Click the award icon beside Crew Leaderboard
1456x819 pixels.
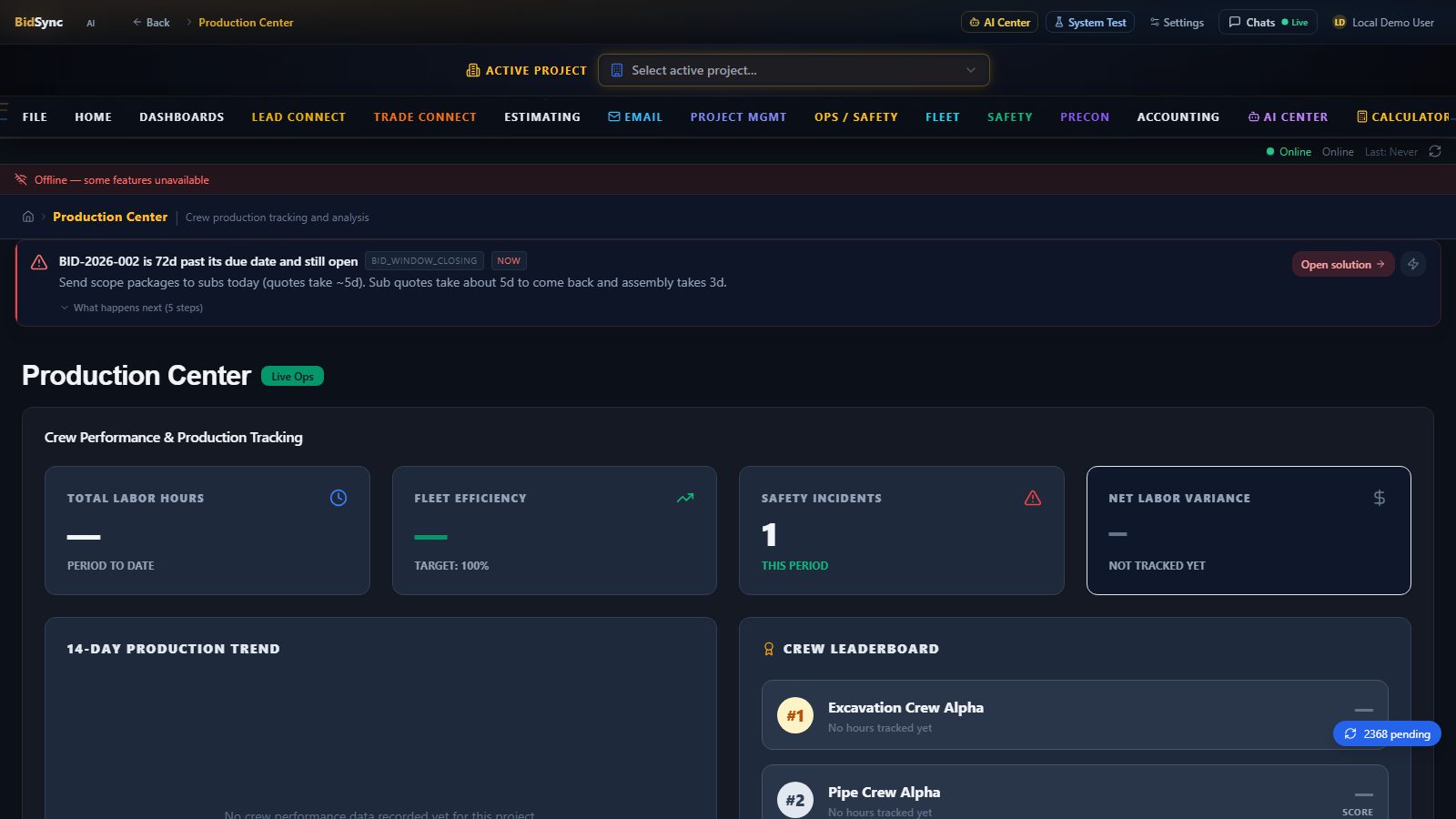pos(769,649)
